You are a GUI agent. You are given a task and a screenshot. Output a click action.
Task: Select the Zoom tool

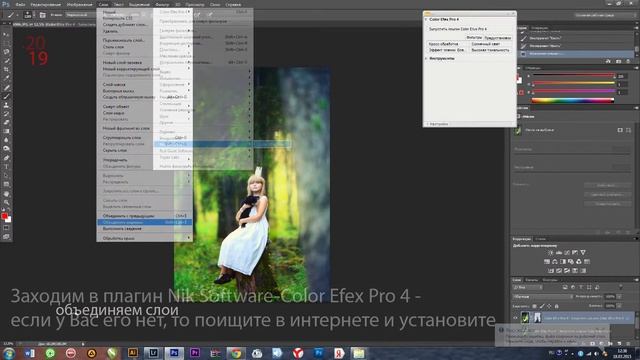6,202
